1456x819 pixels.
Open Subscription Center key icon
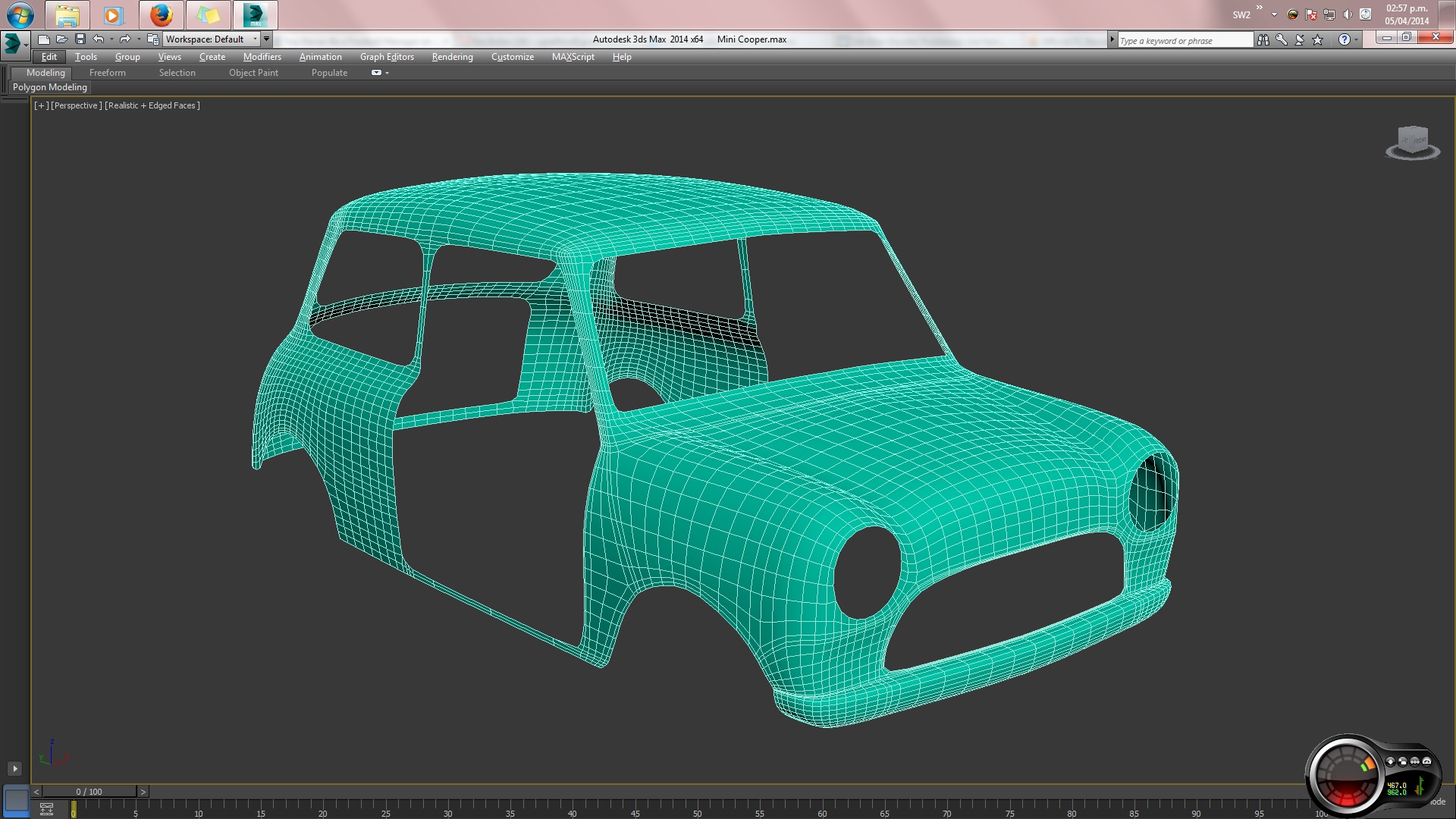(x=1281, y=40)
